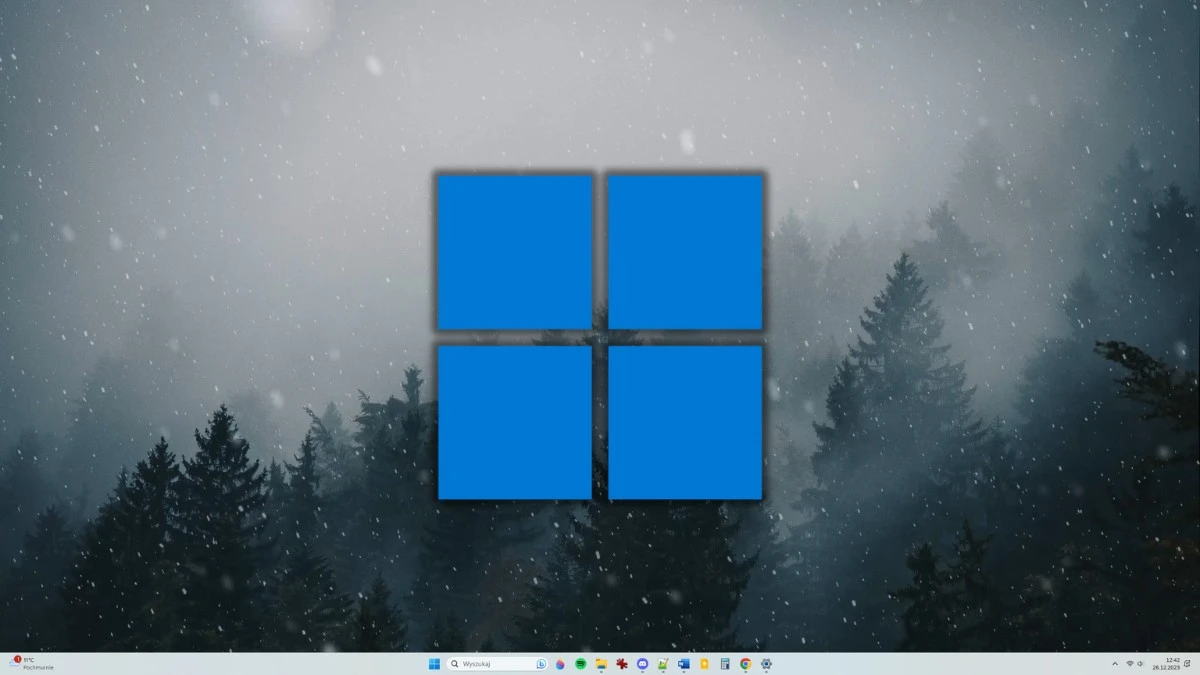Image resolution: width=1200 pixels, height=675 pixels.
Task: Launch Discord from the taskbar
Action: coord(642,663)
